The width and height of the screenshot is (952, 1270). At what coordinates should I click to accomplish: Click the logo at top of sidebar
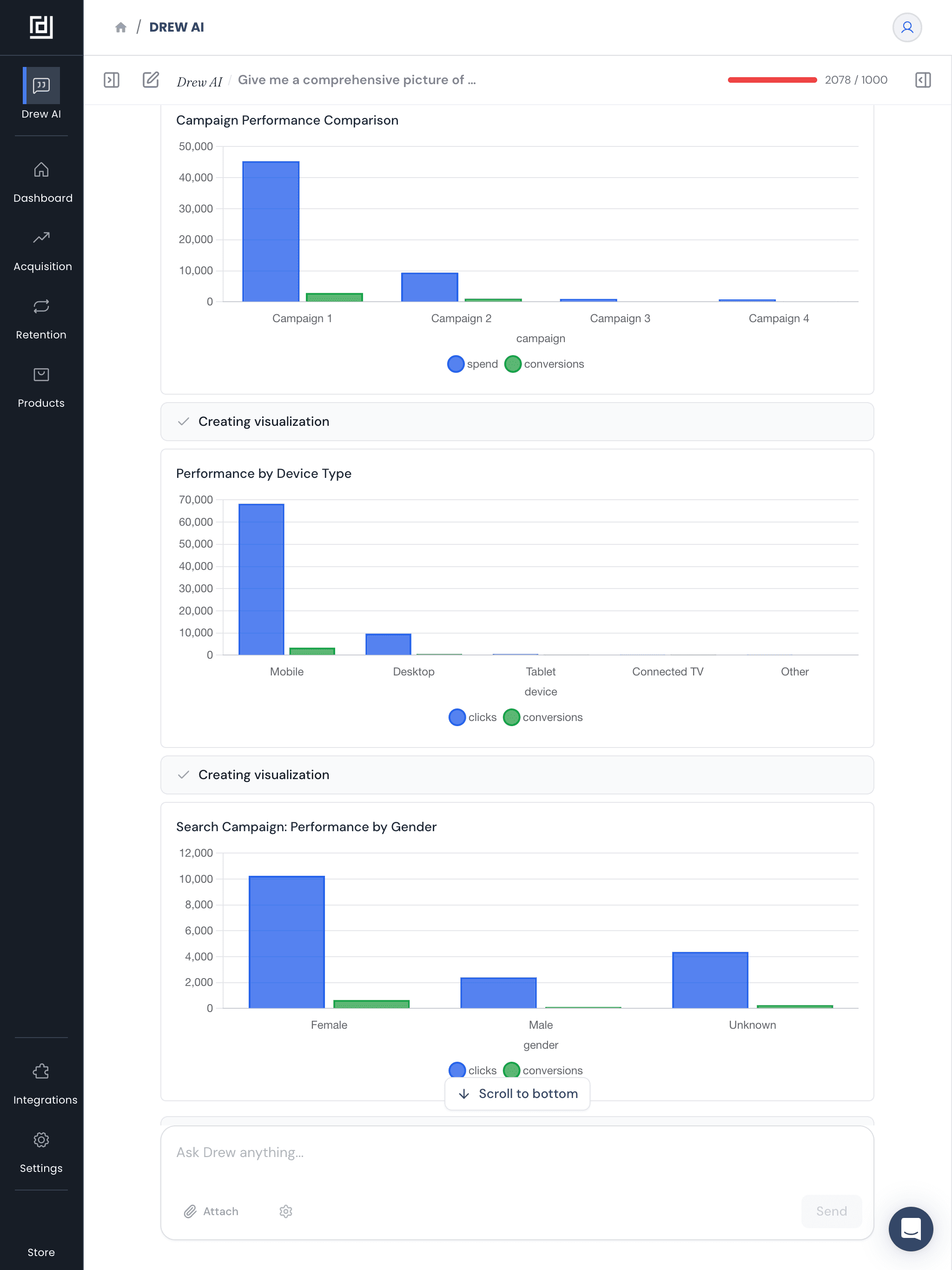tap(41, 27)
